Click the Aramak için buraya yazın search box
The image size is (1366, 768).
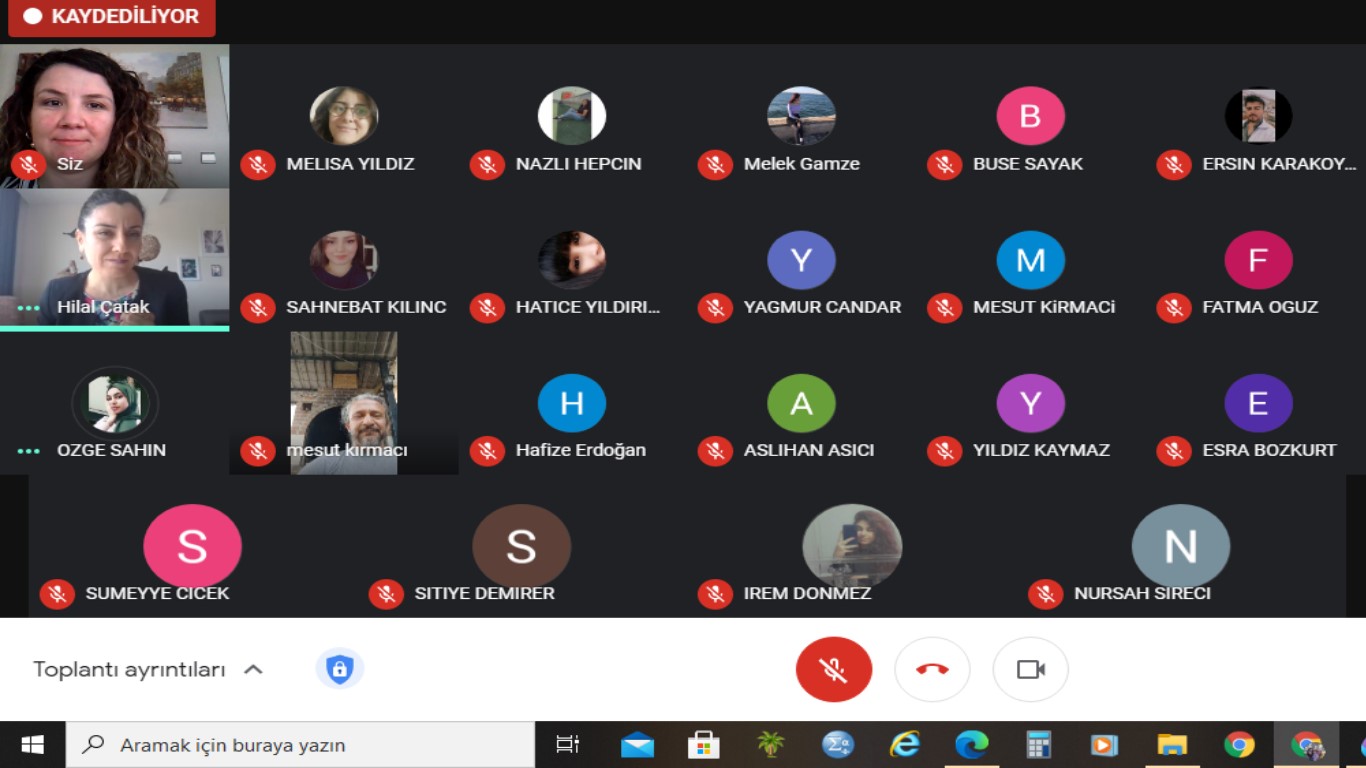point(300,745)
